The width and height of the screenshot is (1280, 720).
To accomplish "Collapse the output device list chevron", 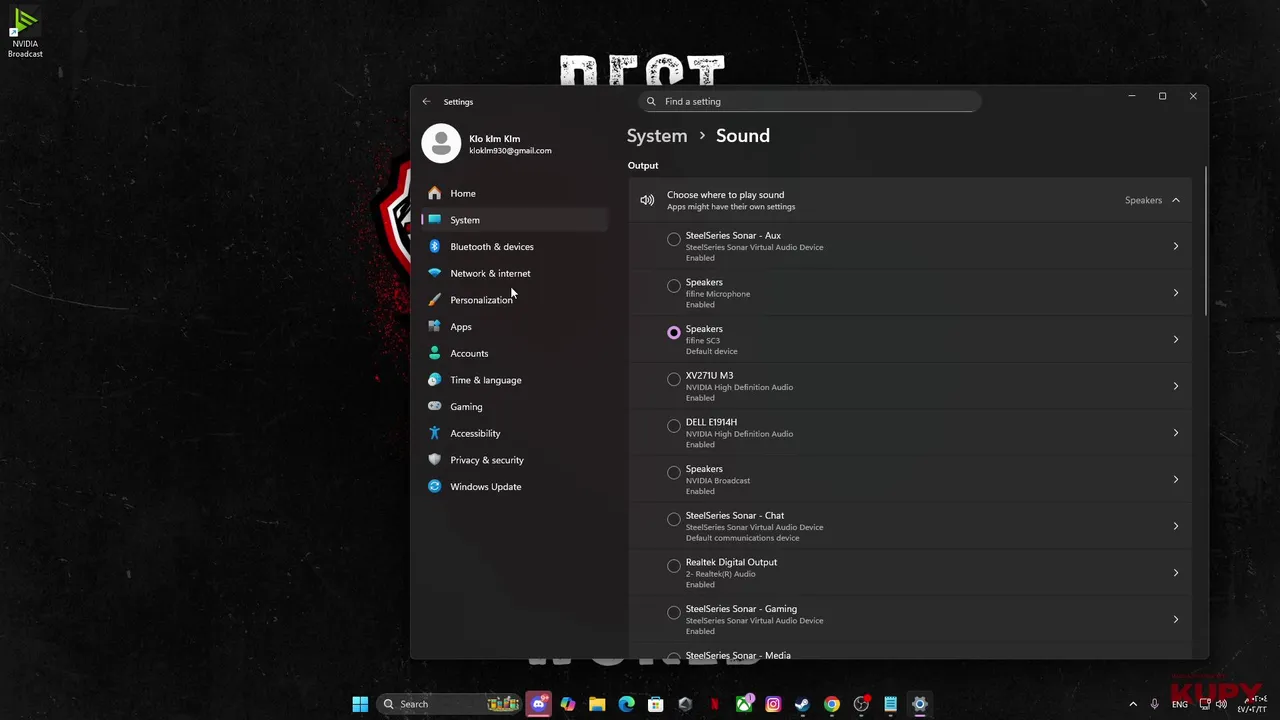I will pyautogui.click(x=1176, y=200).
